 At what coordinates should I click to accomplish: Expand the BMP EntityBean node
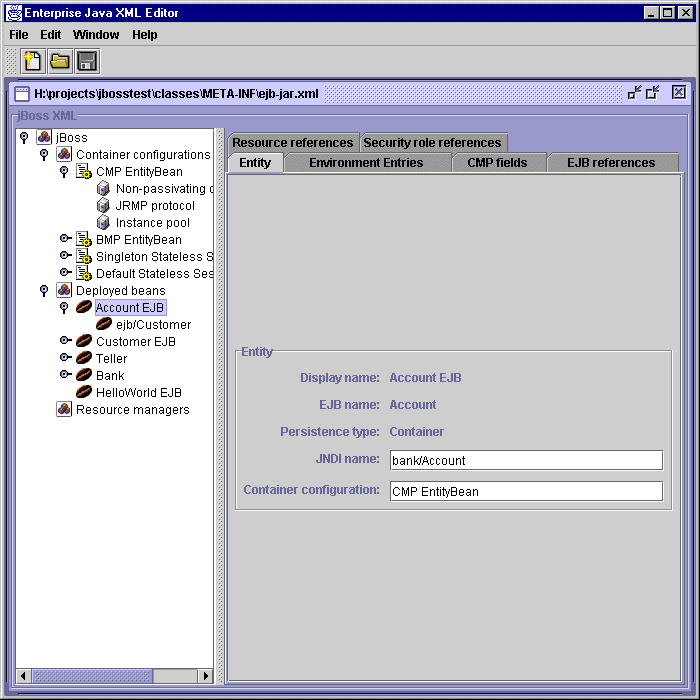64,239
